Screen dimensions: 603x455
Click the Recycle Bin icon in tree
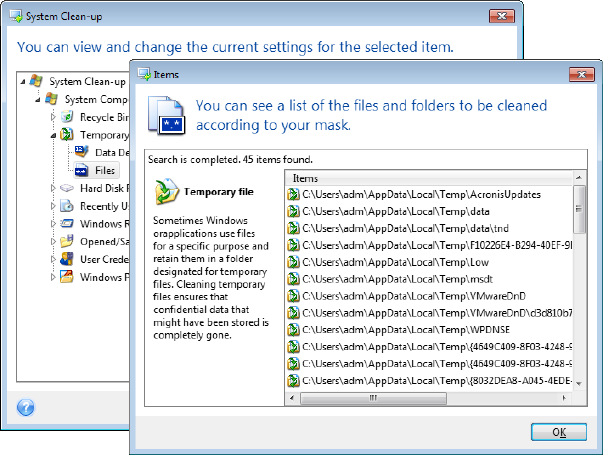pos(67,117)
